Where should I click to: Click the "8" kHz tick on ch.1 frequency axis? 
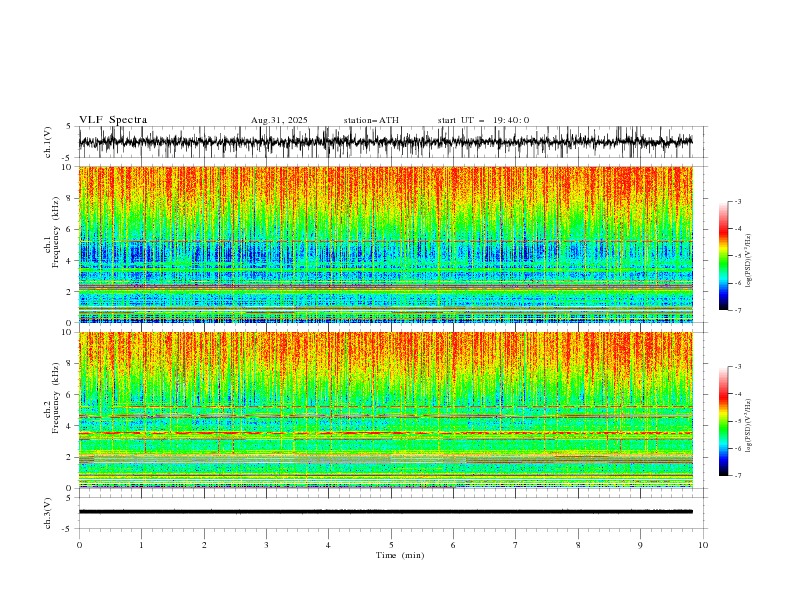pyautogui.click(x=71, y=198)
